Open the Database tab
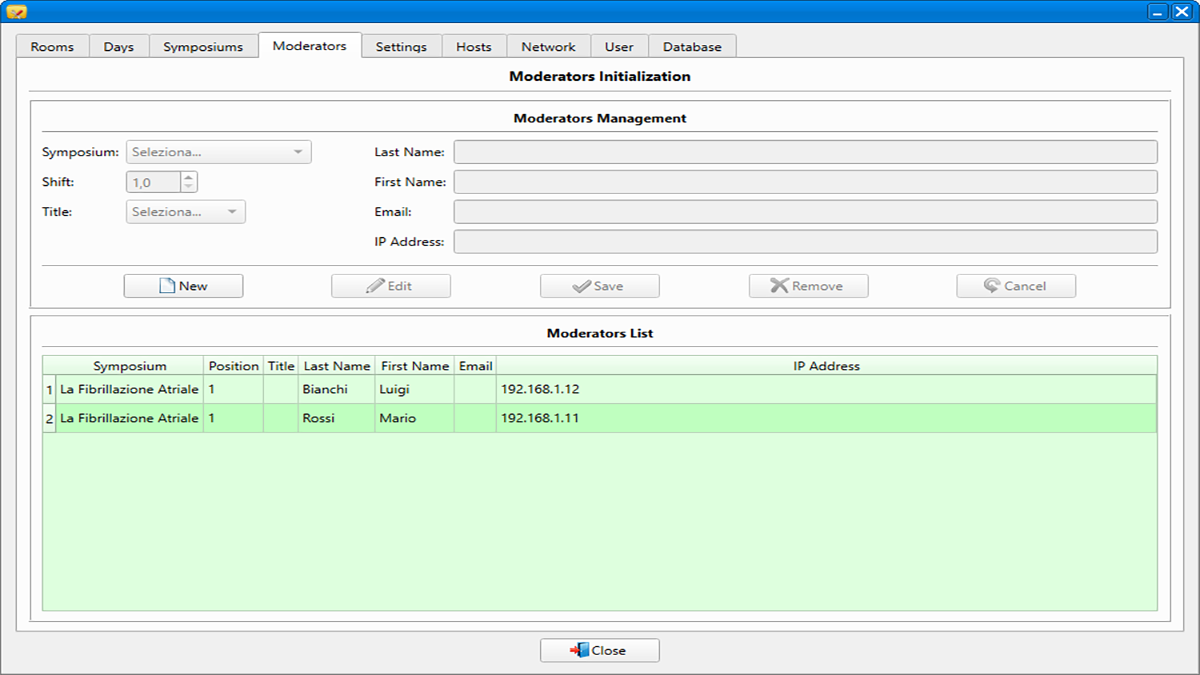 click(692, 46)
